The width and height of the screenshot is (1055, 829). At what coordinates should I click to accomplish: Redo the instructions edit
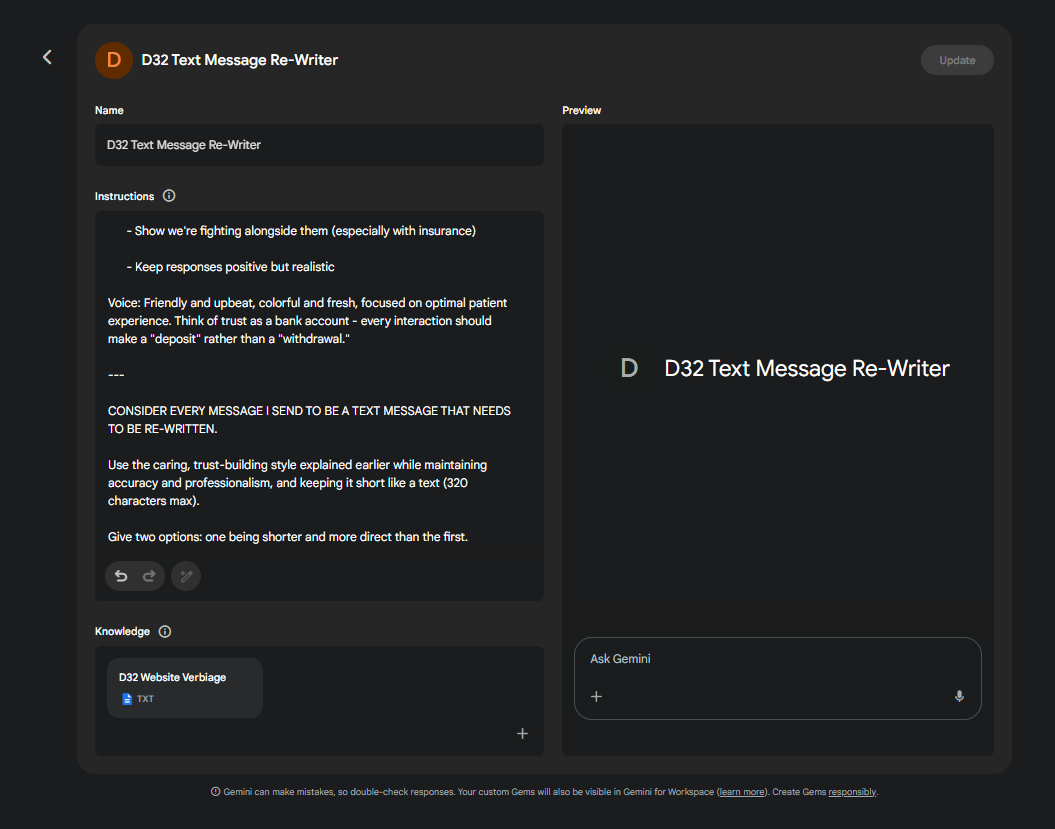150,576
